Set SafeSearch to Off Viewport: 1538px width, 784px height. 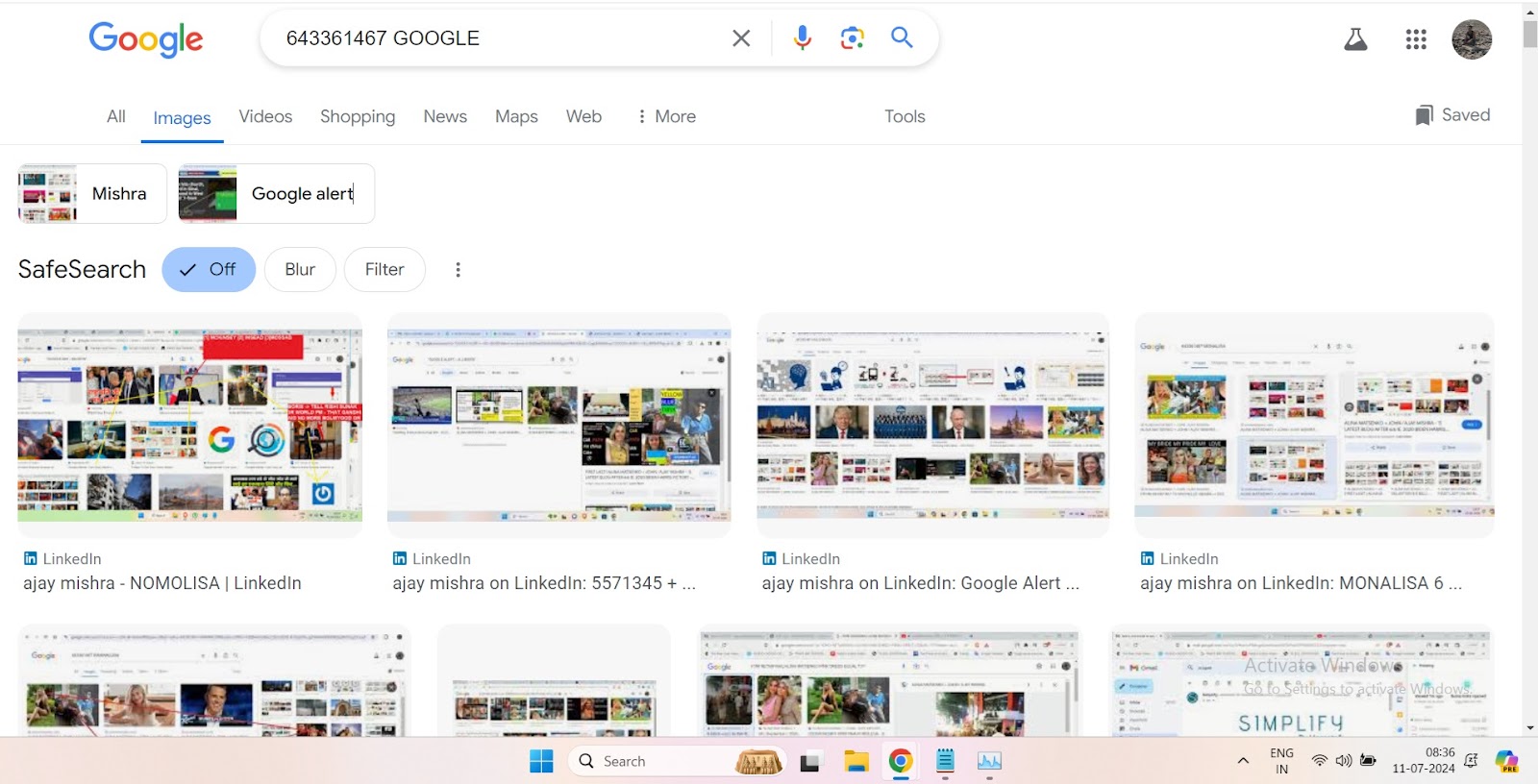(x=209, y=270)
